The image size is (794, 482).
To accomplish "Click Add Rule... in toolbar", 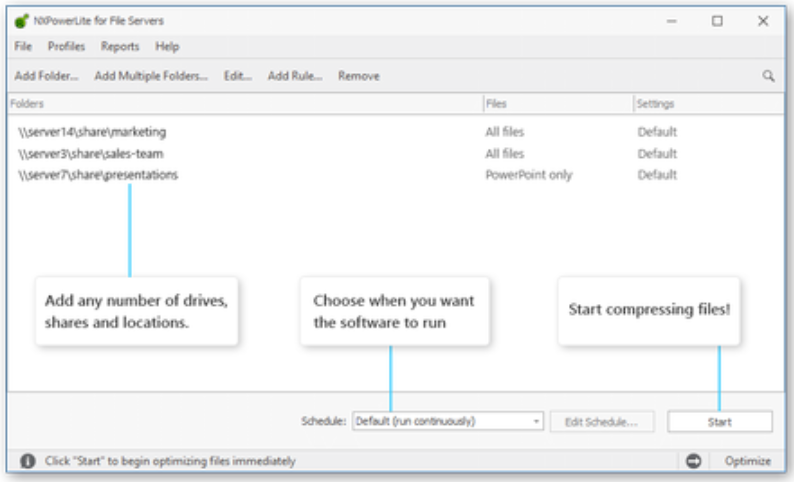I will coord(295,76).
